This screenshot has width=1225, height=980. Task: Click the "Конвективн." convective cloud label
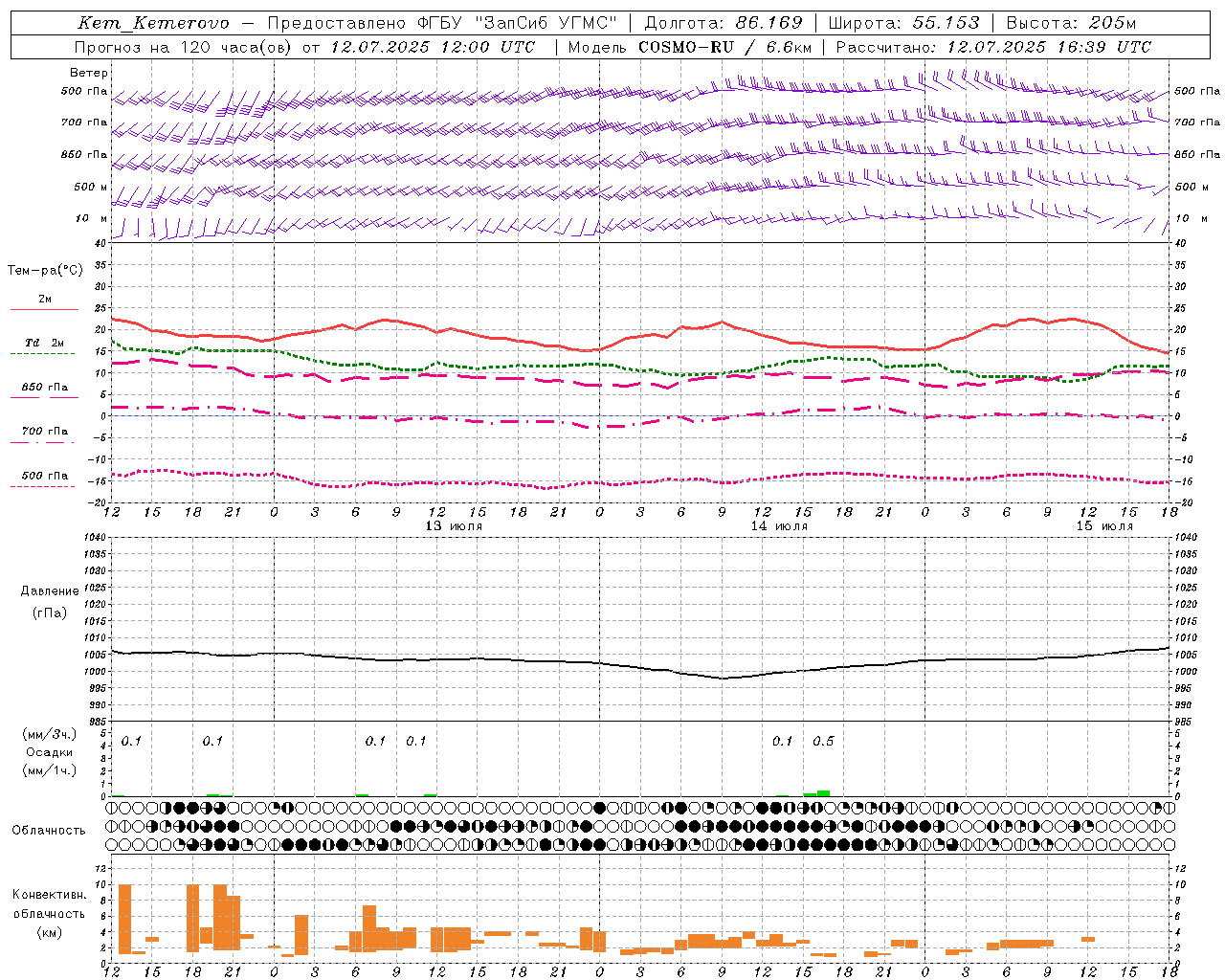(x=50, y=895)
